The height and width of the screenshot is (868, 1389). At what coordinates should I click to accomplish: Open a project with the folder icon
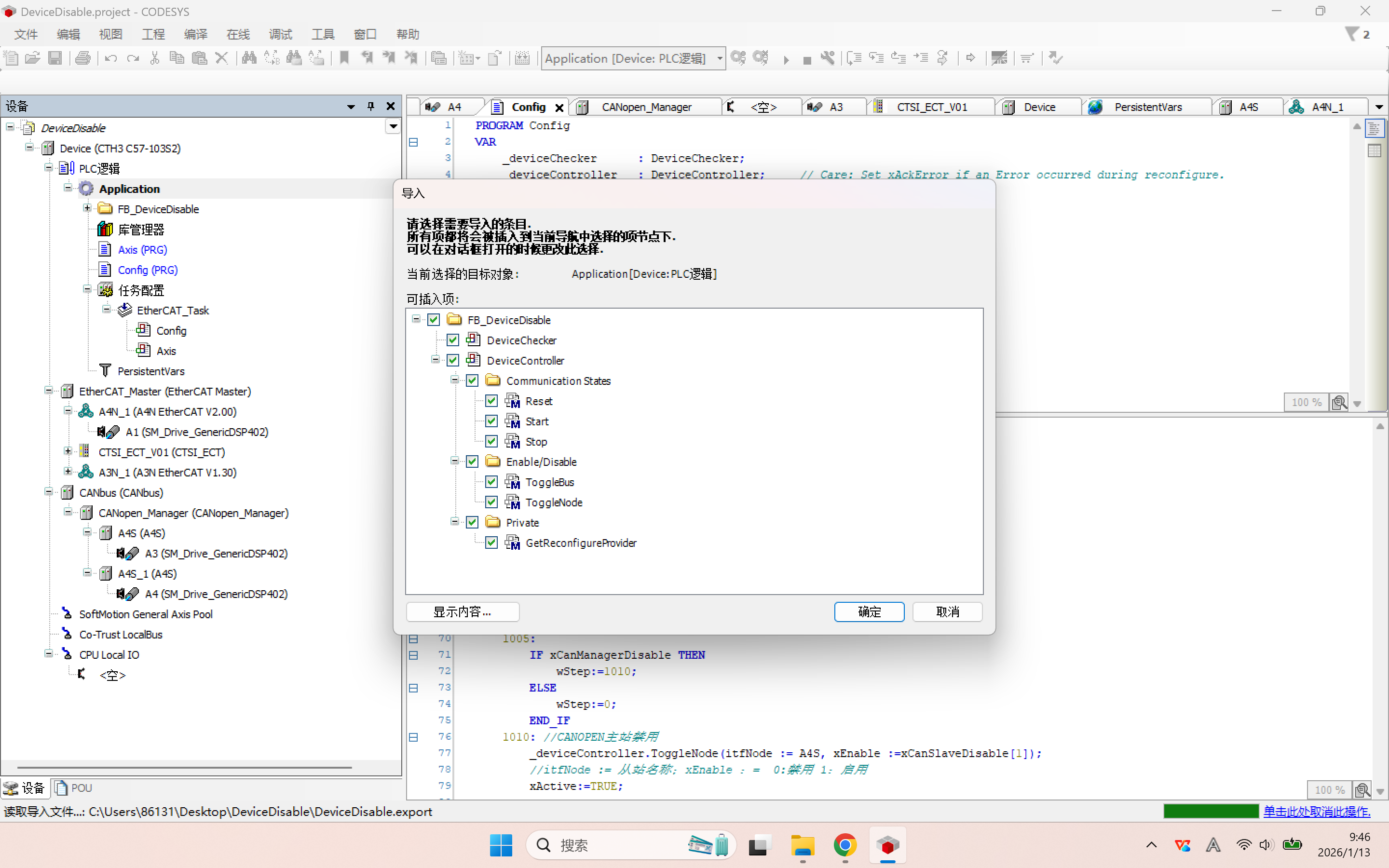(33, 58)
